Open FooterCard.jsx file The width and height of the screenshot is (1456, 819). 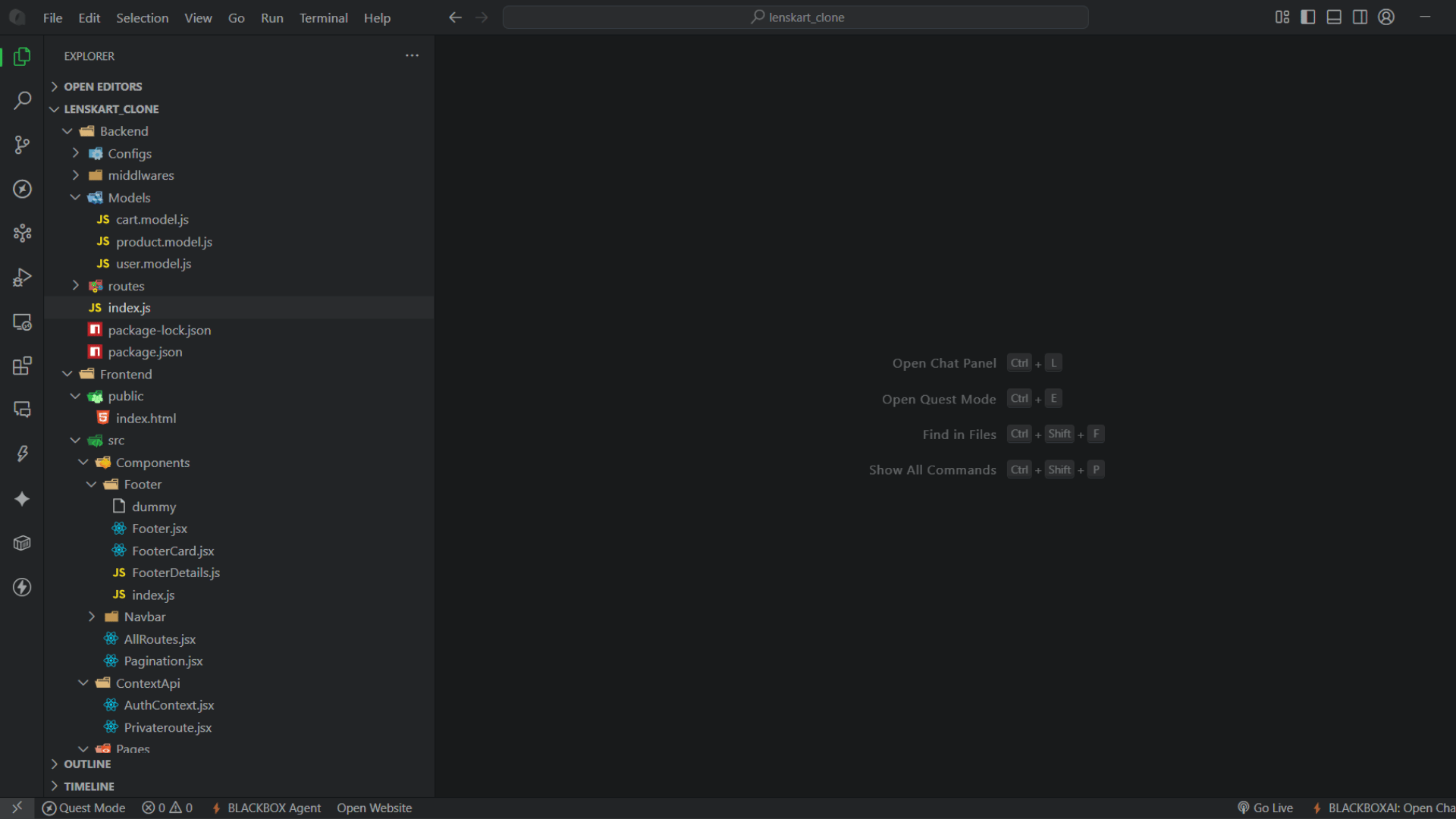click(x=173, y=551)
